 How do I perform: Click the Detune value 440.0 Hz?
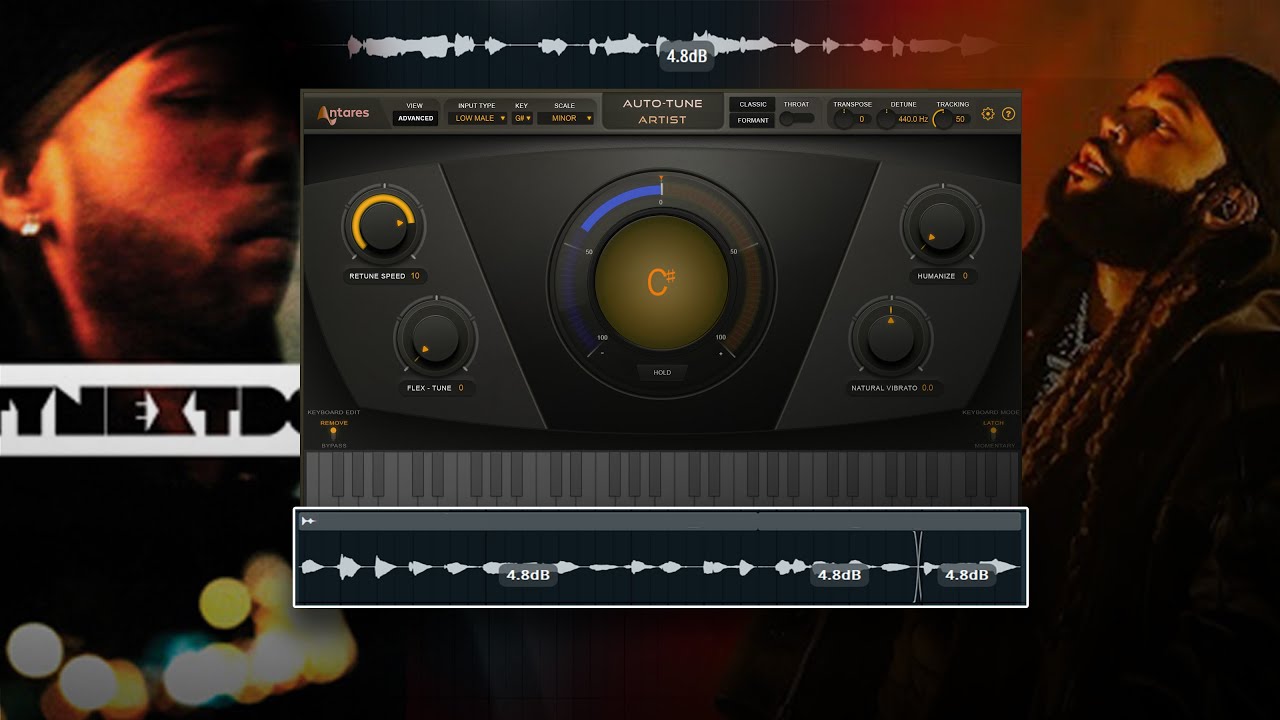[x=913, y=119]
